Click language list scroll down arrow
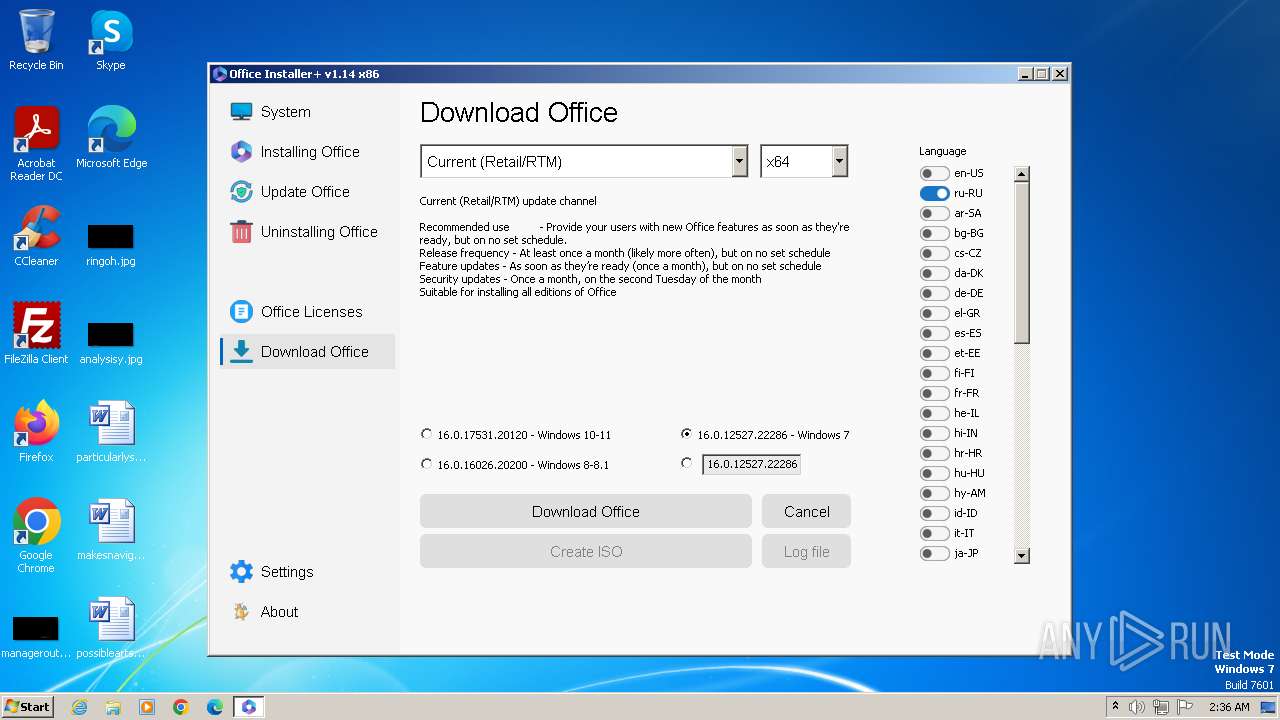1280x720 pixels. click(x=1021, y=556)
